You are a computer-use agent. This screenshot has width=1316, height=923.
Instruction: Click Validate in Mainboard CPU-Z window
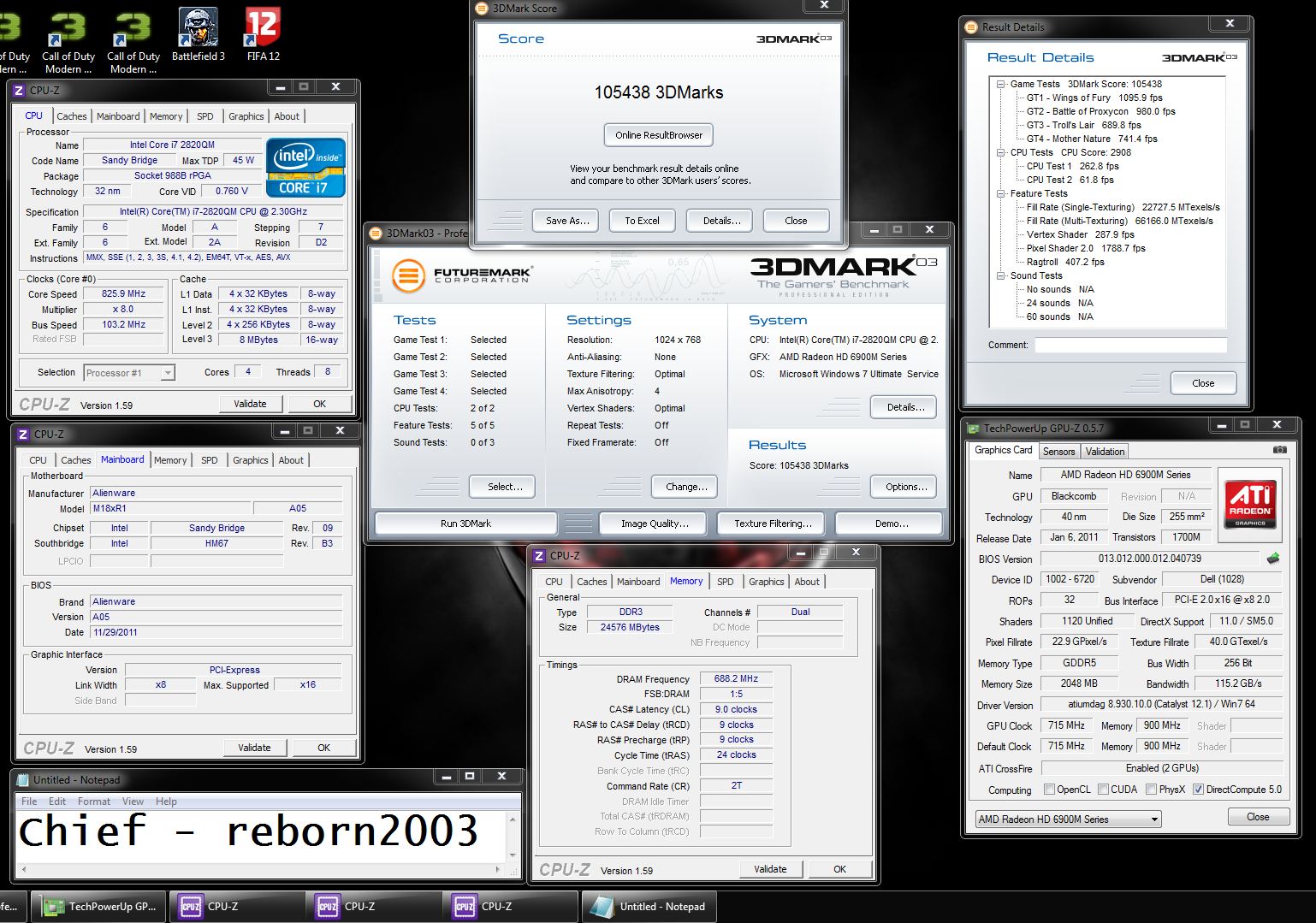253,748
